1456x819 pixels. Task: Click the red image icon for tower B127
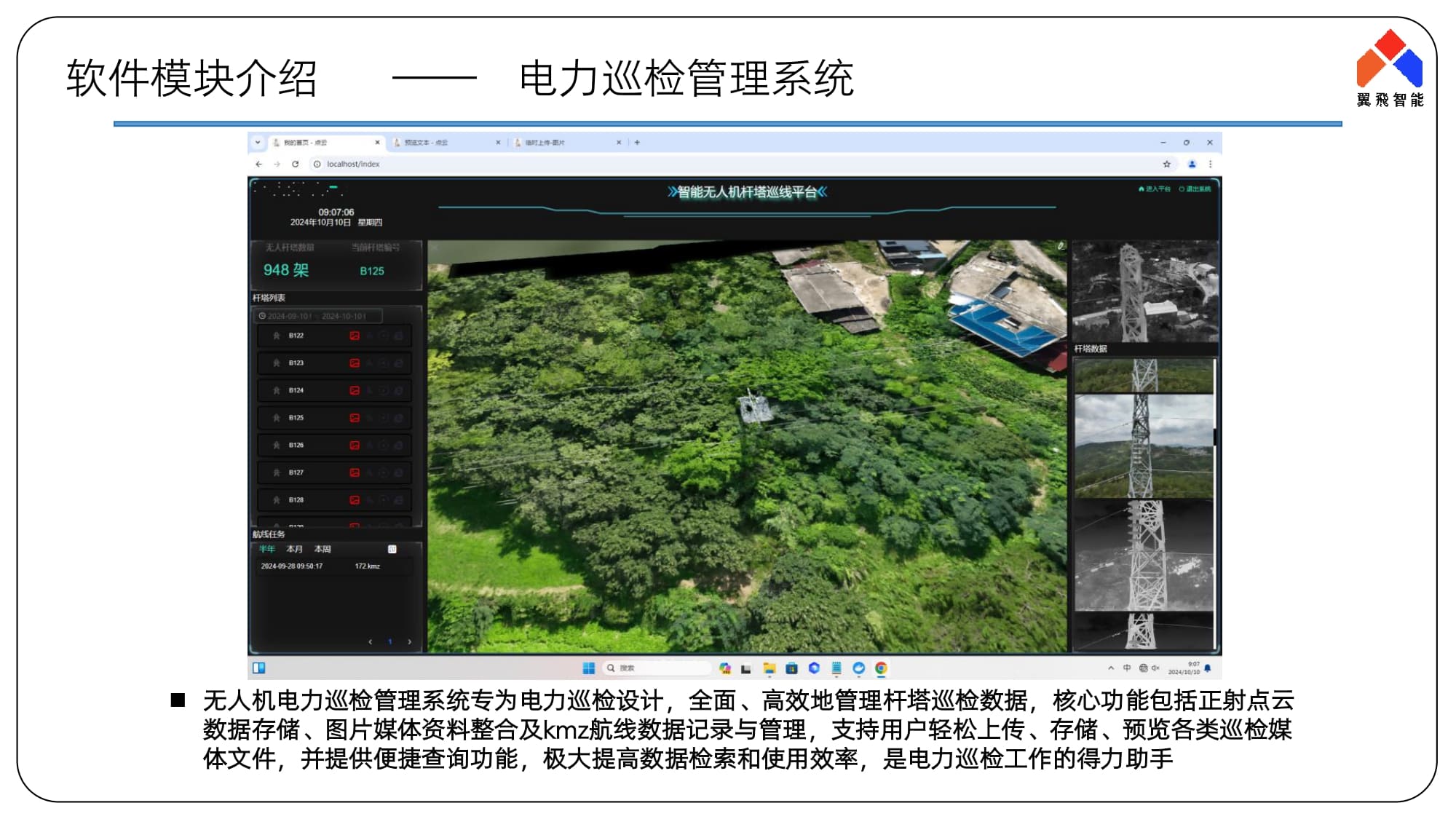coord(355,472)
